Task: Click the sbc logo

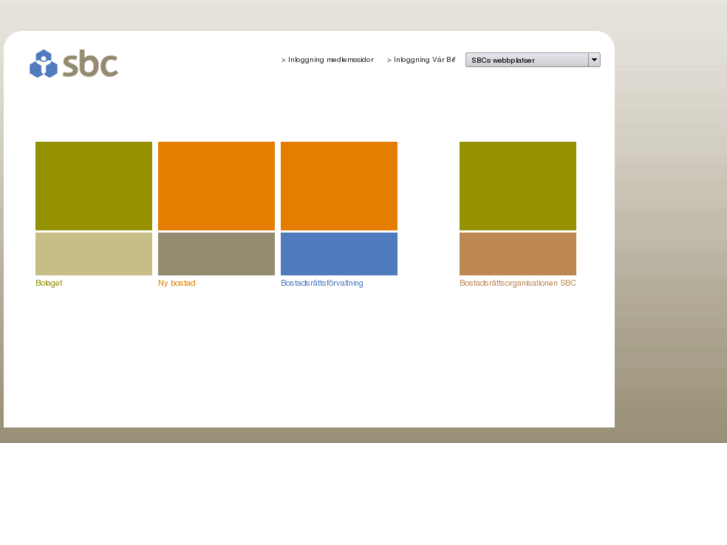Action: point(74,64)
